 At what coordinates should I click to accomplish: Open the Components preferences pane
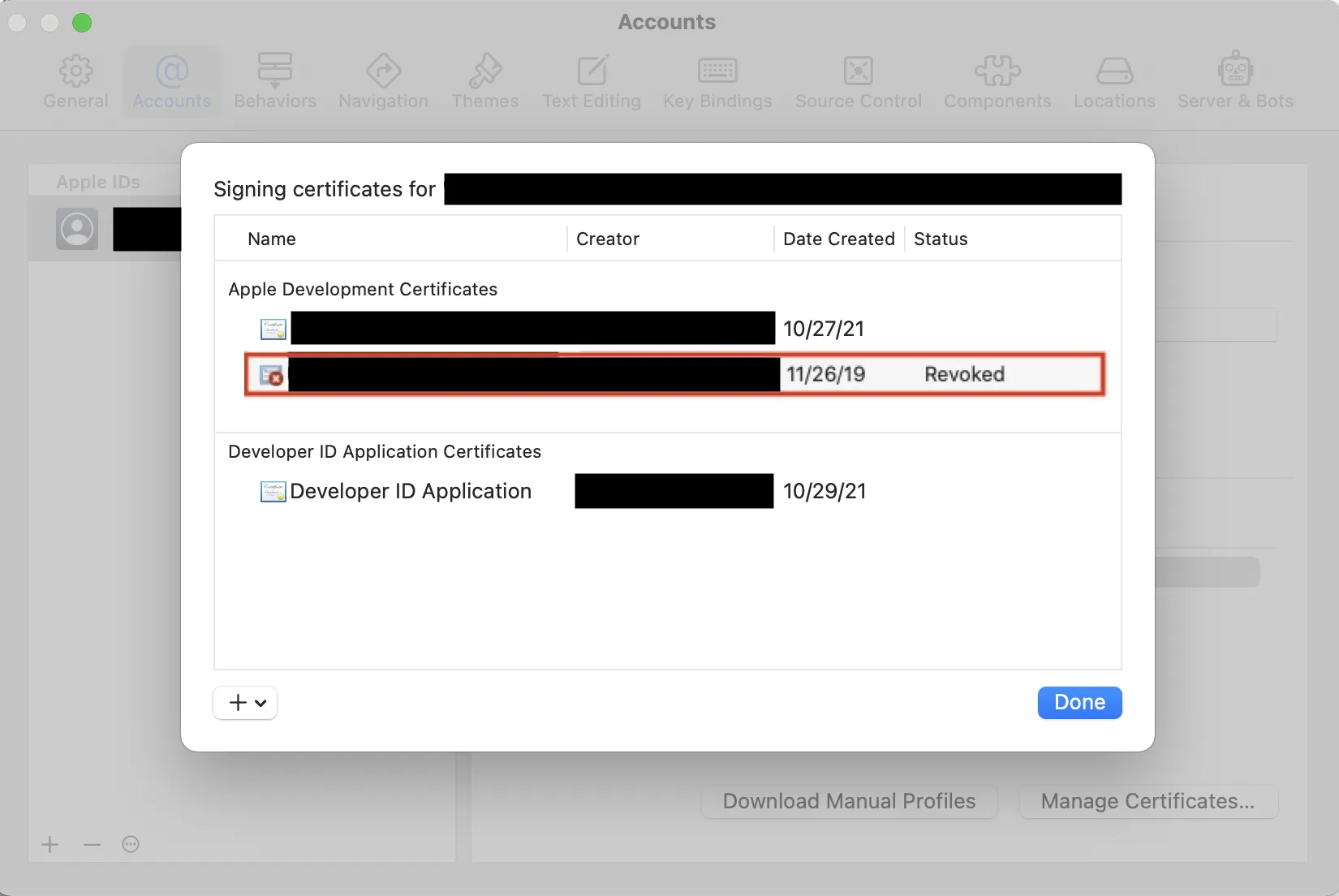[997, 82]
